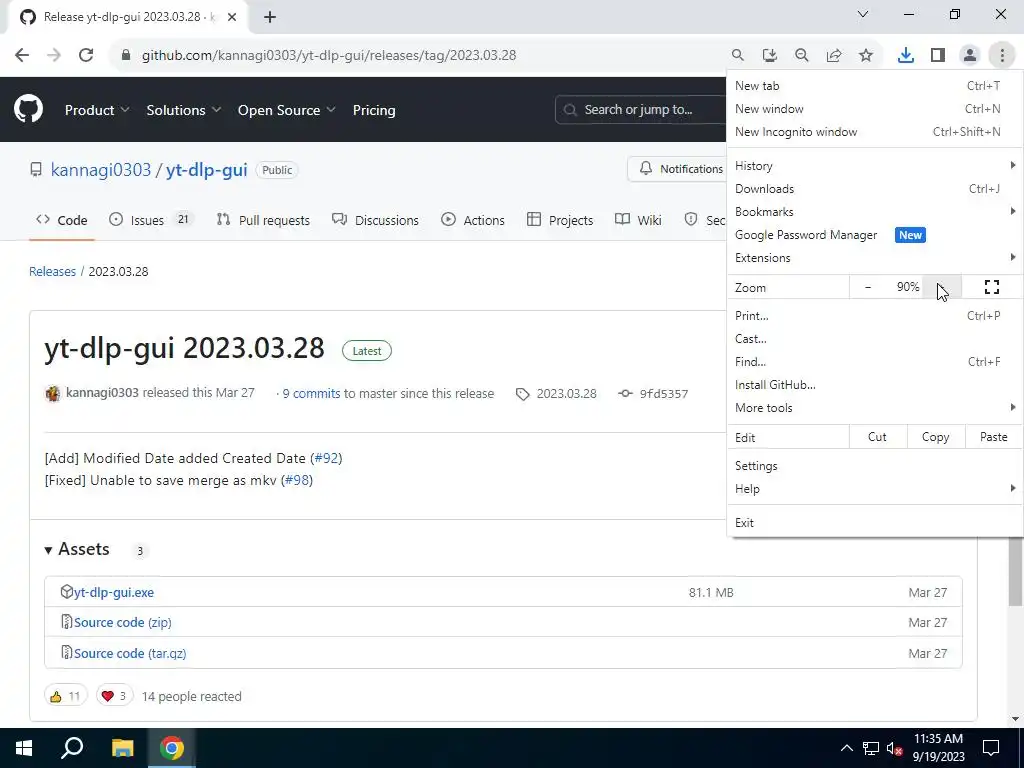Click the thumbs up reaction with 11
This screenshot has width=1024, height=768.
coord(65,696)
